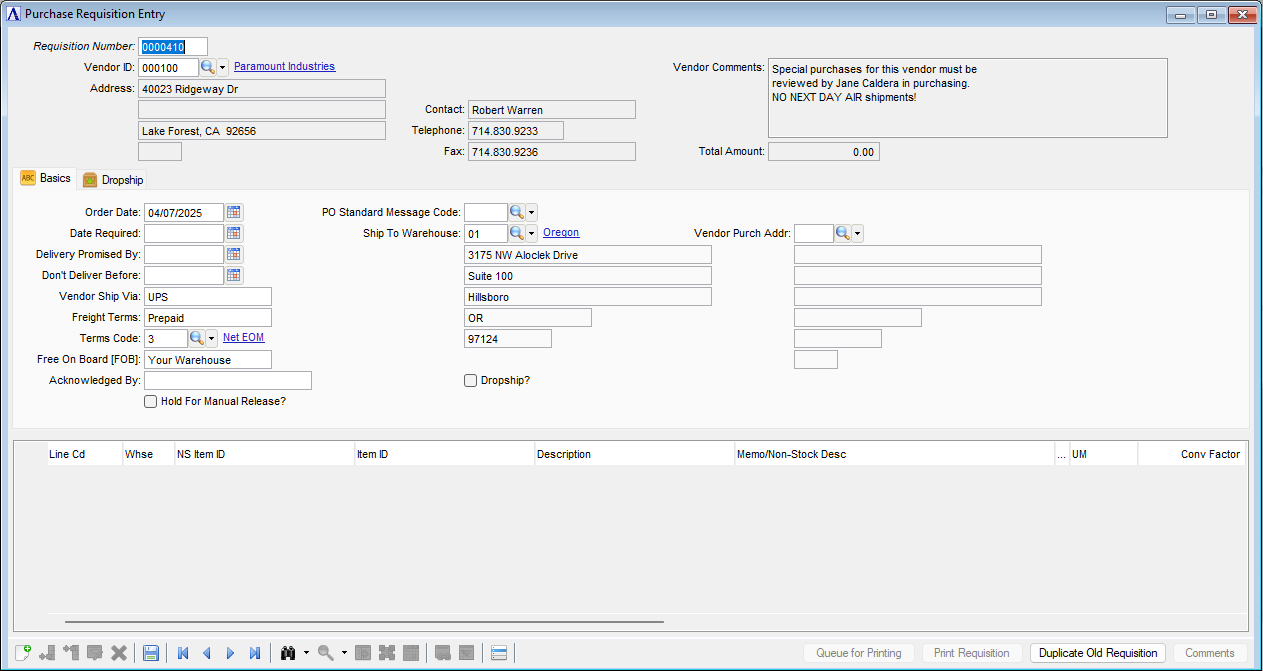Switch to the Dropship tab
The height and width of the screenshot is (671, 1263).
pos(113,180)
